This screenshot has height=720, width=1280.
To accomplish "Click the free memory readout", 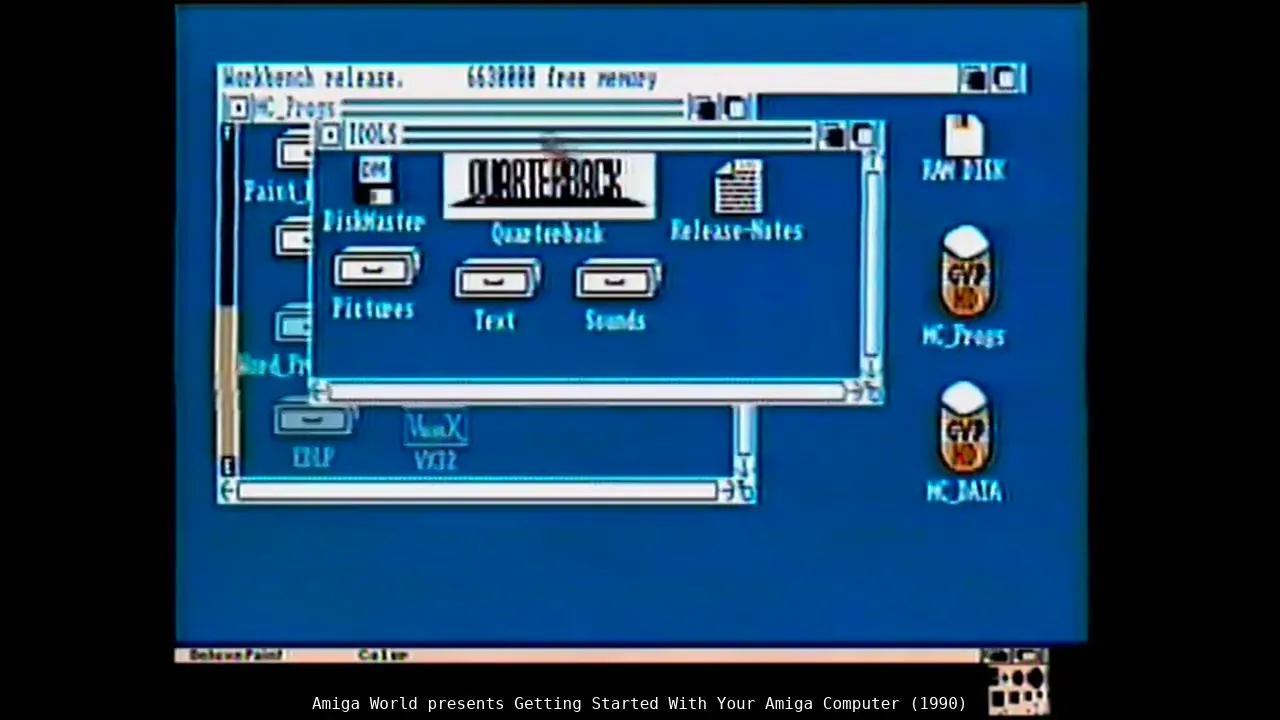I will [x=561, y=79].
